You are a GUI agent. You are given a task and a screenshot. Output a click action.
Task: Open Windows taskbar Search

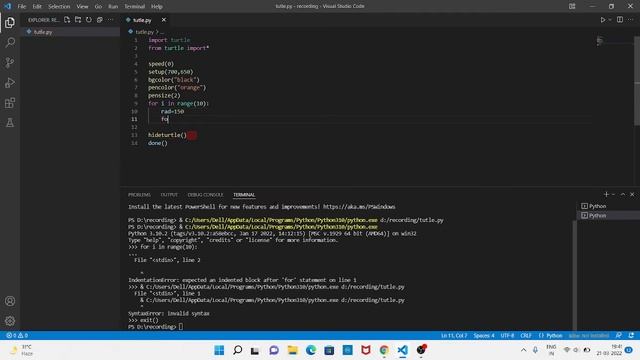point(238,350)
